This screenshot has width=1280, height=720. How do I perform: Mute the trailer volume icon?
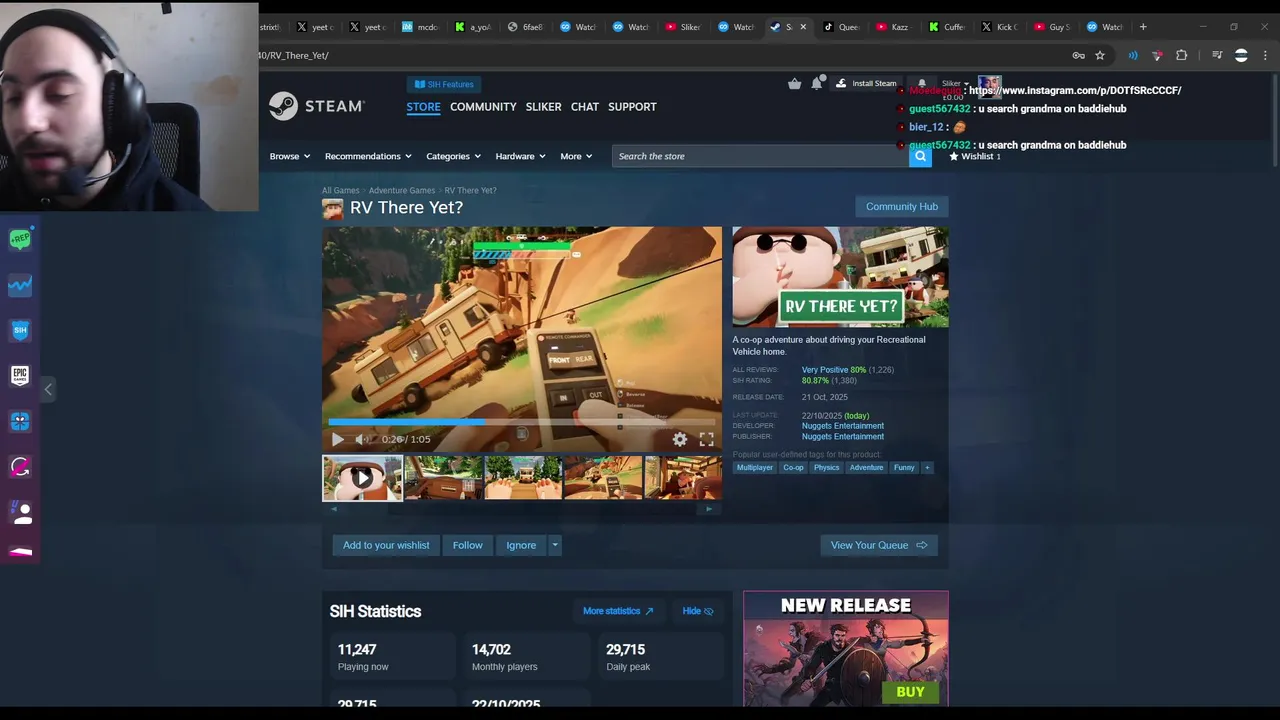coord(363,439)
